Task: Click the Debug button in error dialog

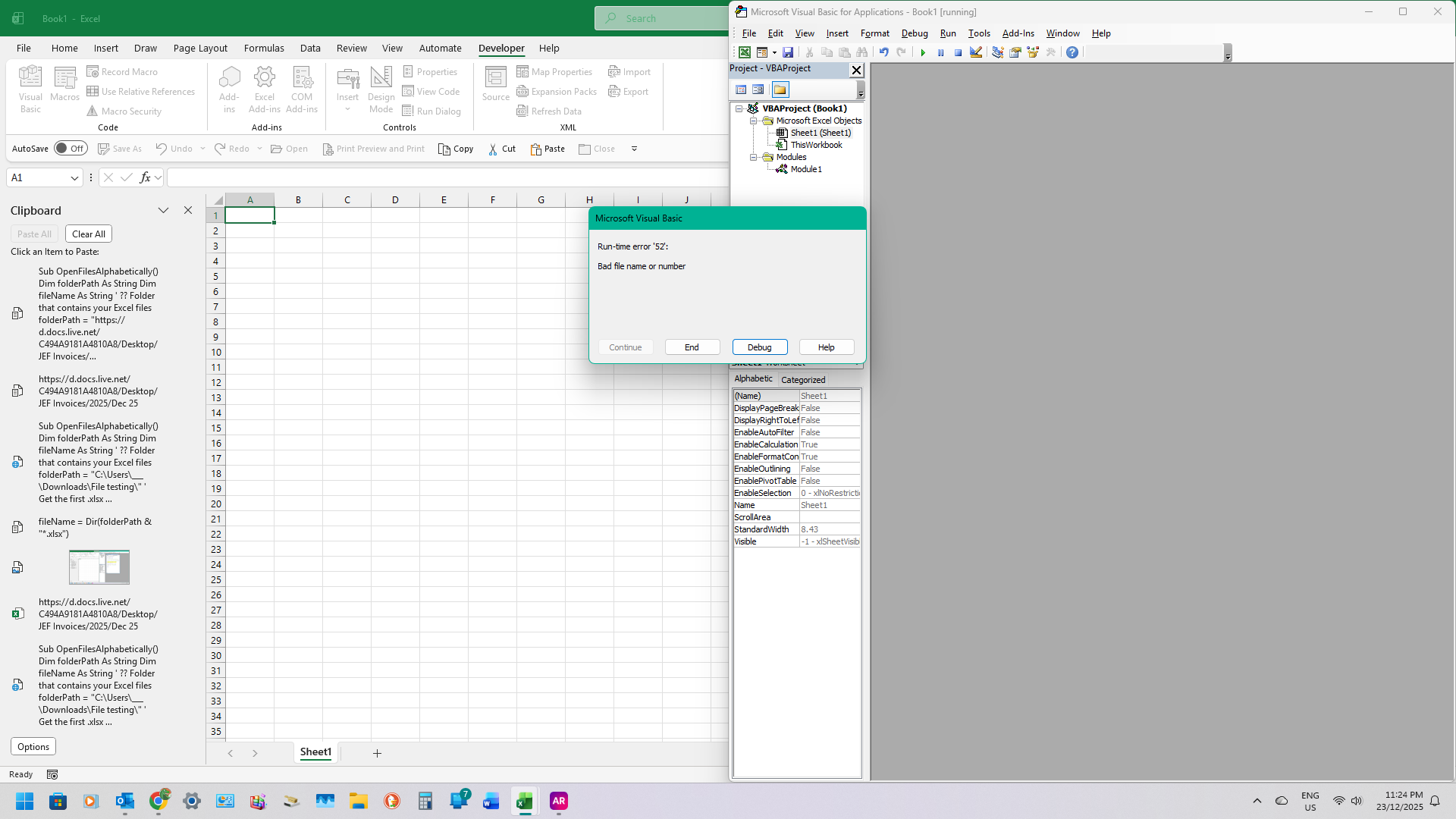Action: [759, 347]
